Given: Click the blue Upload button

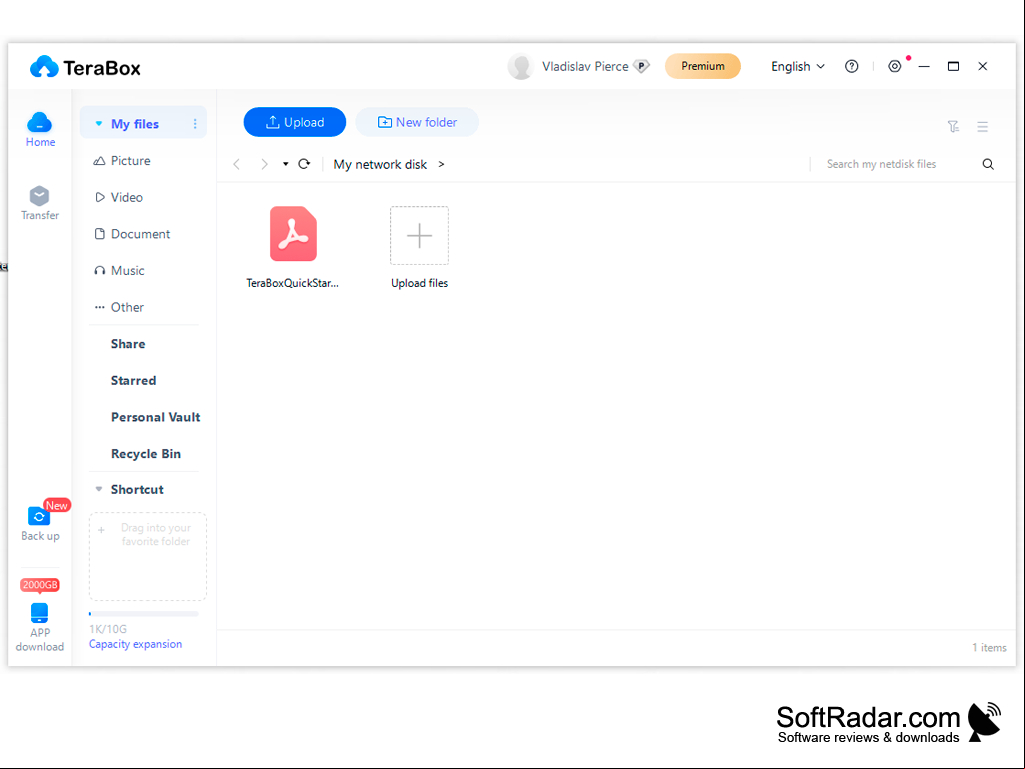Looking at the screenshot, I should pyautogui.click(x=295, y=122).
